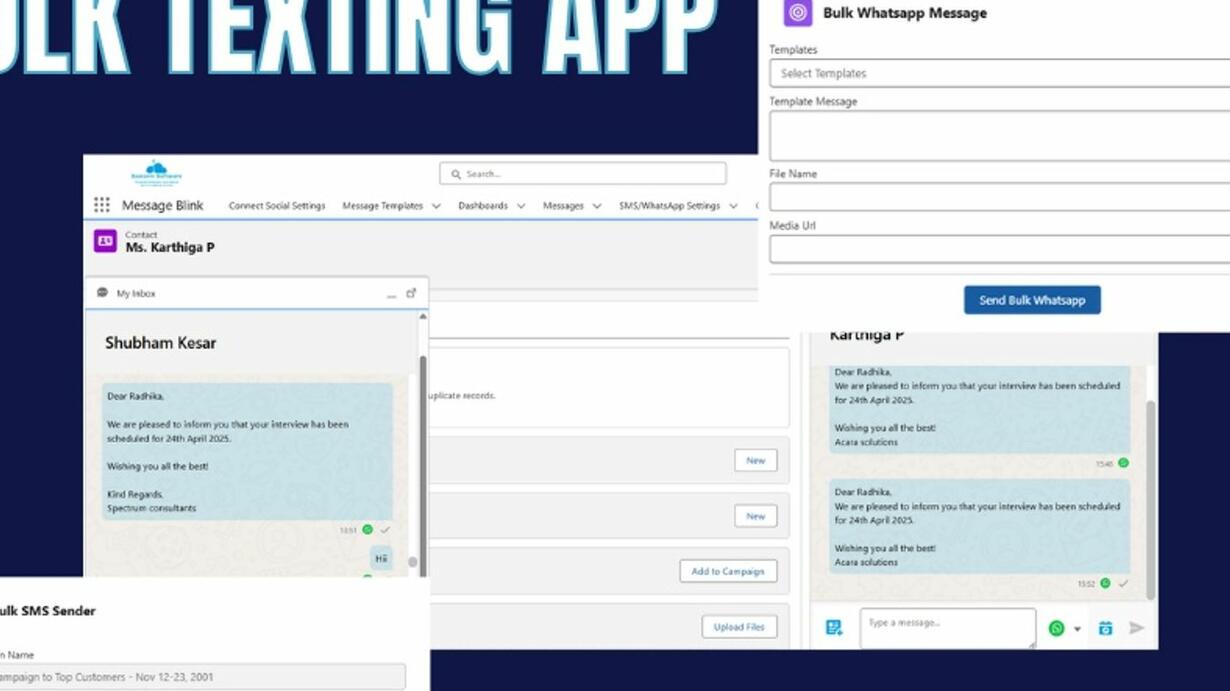Click the Upload Files button
1230x691 pixels.
pyautogui.click(x=739, y=627)
